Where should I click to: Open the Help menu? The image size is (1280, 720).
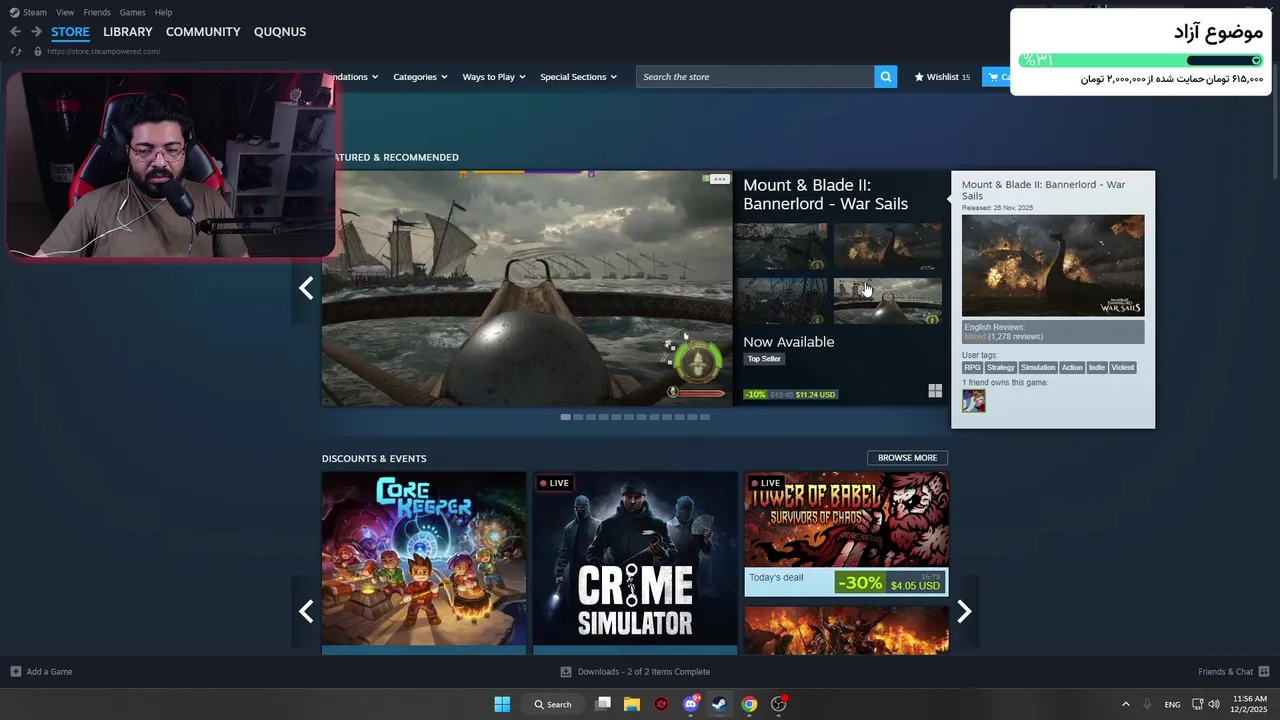[163, 12]
